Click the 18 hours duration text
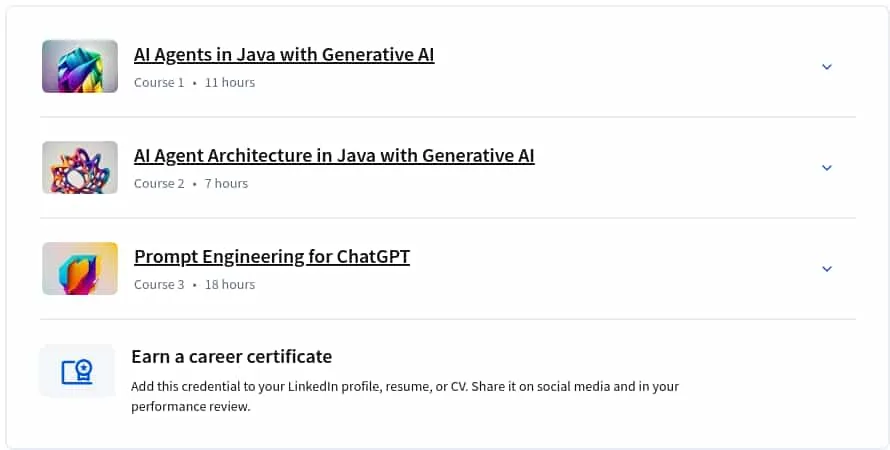The height and width of the screenshot is (450, 890). click(x=230, y=284)
